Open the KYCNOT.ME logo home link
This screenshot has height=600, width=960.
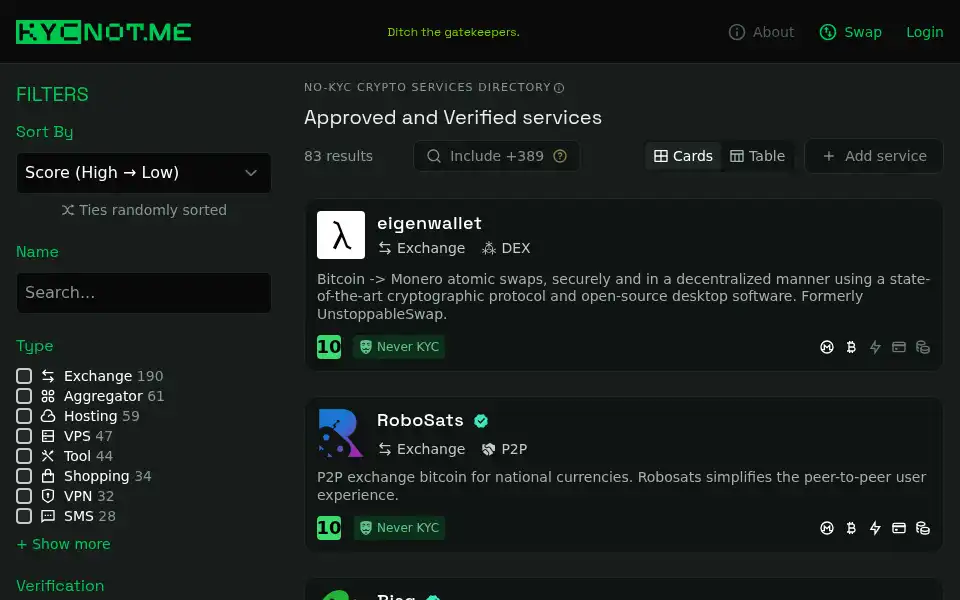[103, 32]
